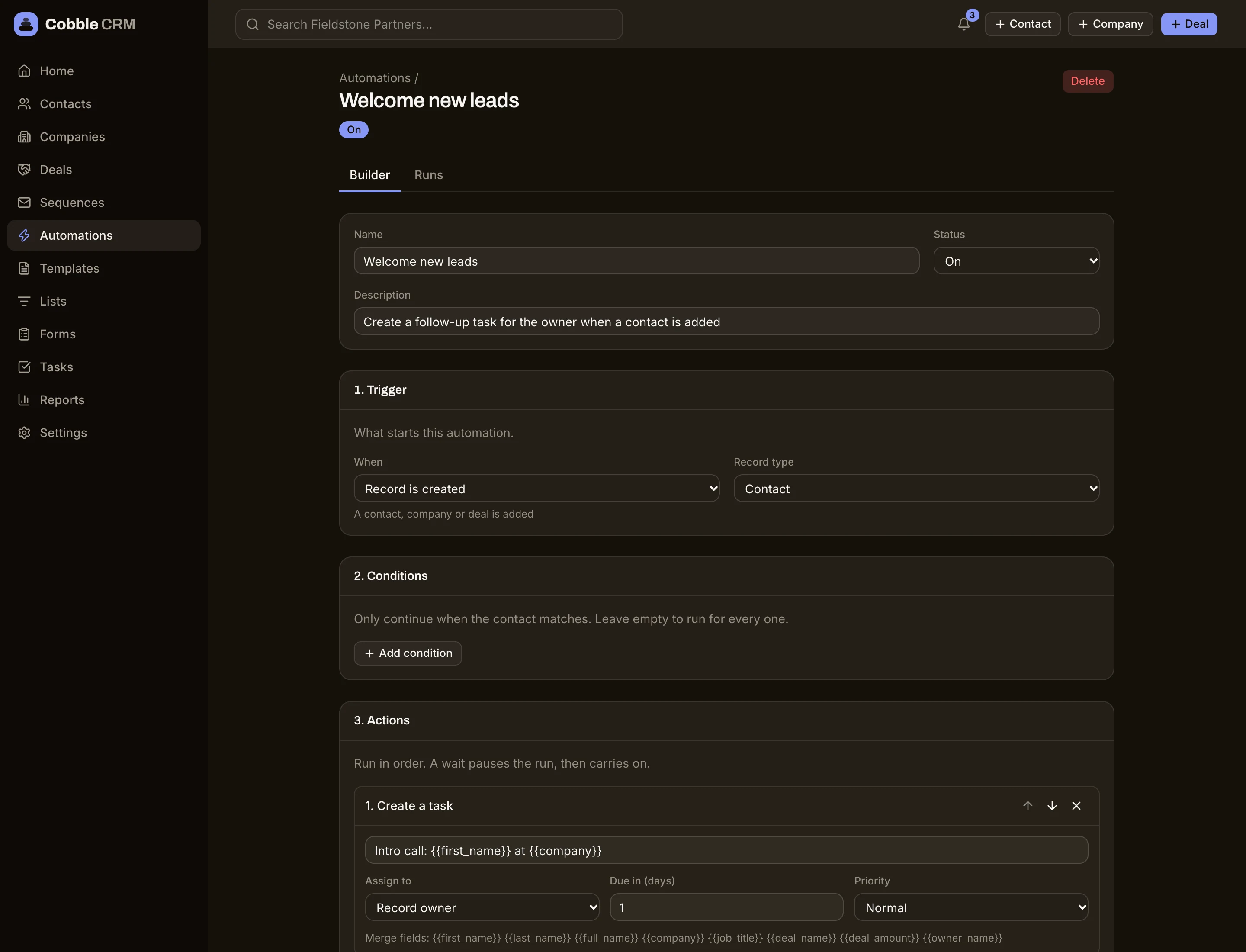Click the 'Merge fields' hint text

[x=684, y=938]
